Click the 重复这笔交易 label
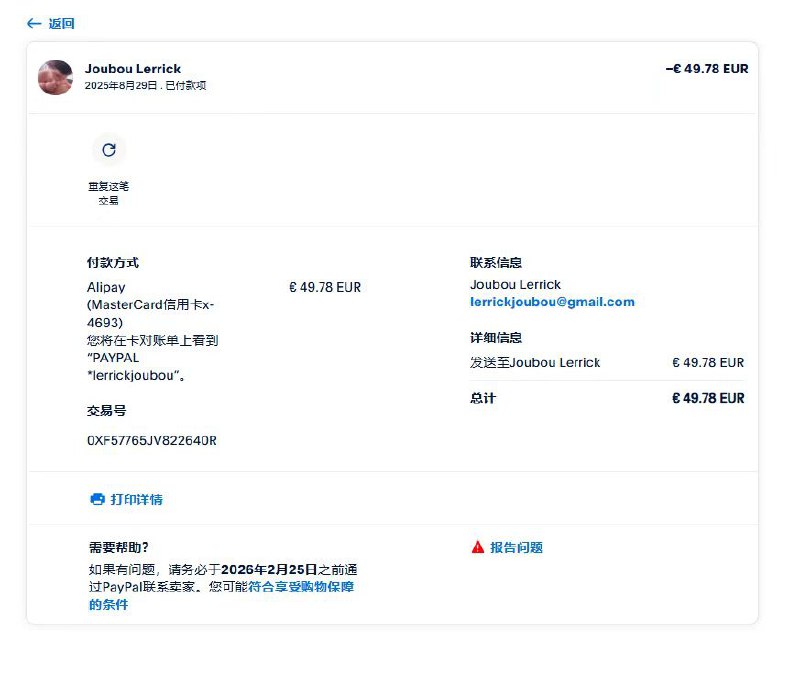Viewport: 800px width, 674px height. (109, 193)
